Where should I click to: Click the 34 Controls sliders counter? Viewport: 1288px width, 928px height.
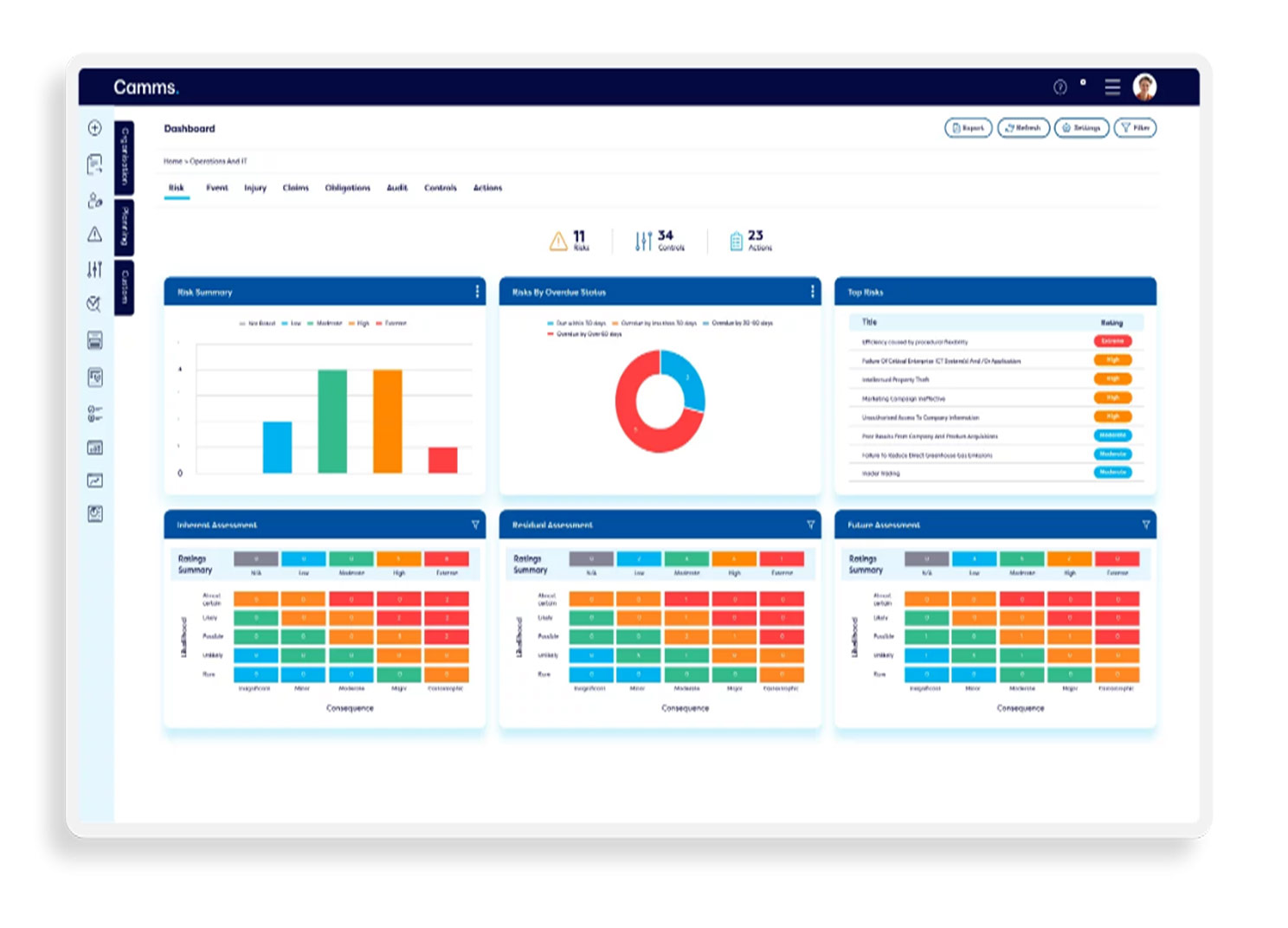(660, 241)
